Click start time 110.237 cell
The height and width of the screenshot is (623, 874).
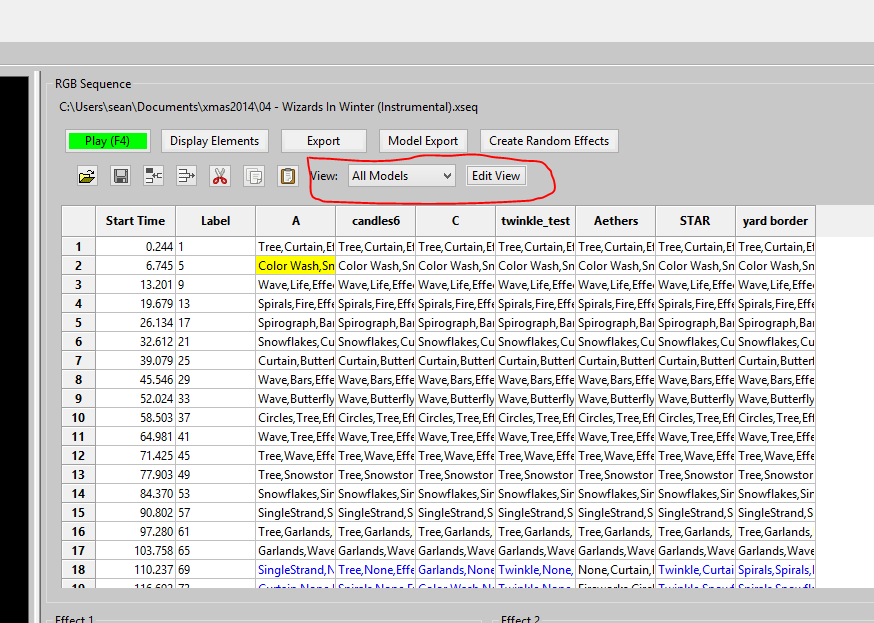coord(135,570)
